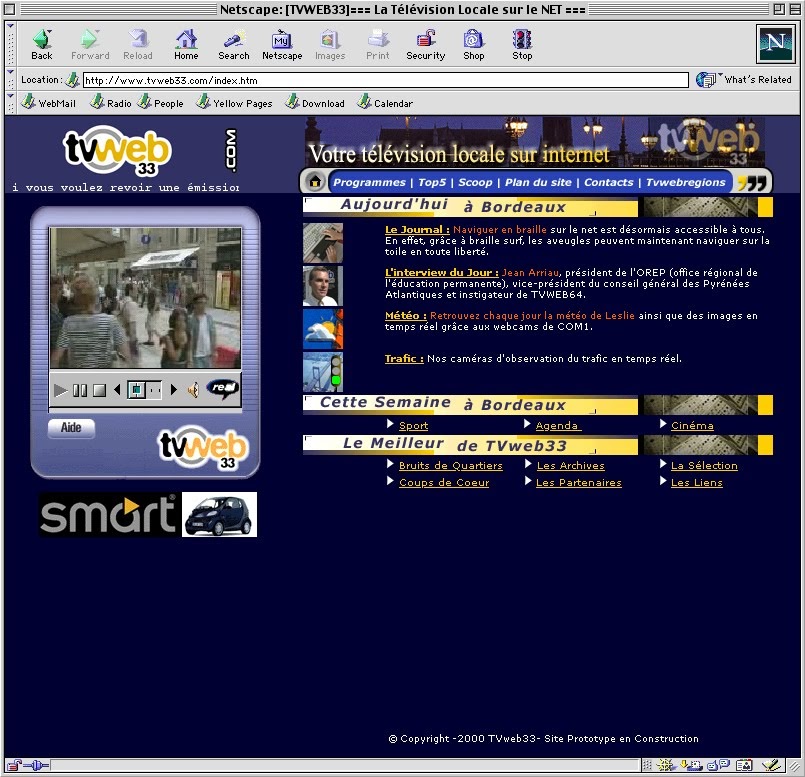Click the rewind arrow in player

point(117,390)
